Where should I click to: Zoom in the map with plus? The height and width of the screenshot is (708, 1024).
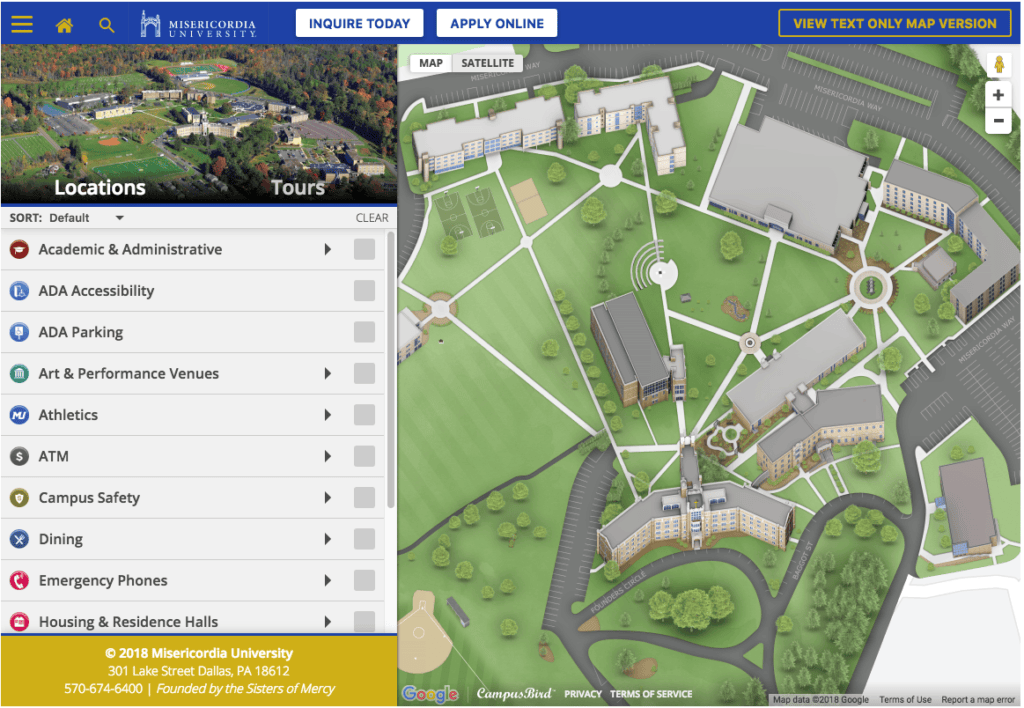tap(999, 95)
